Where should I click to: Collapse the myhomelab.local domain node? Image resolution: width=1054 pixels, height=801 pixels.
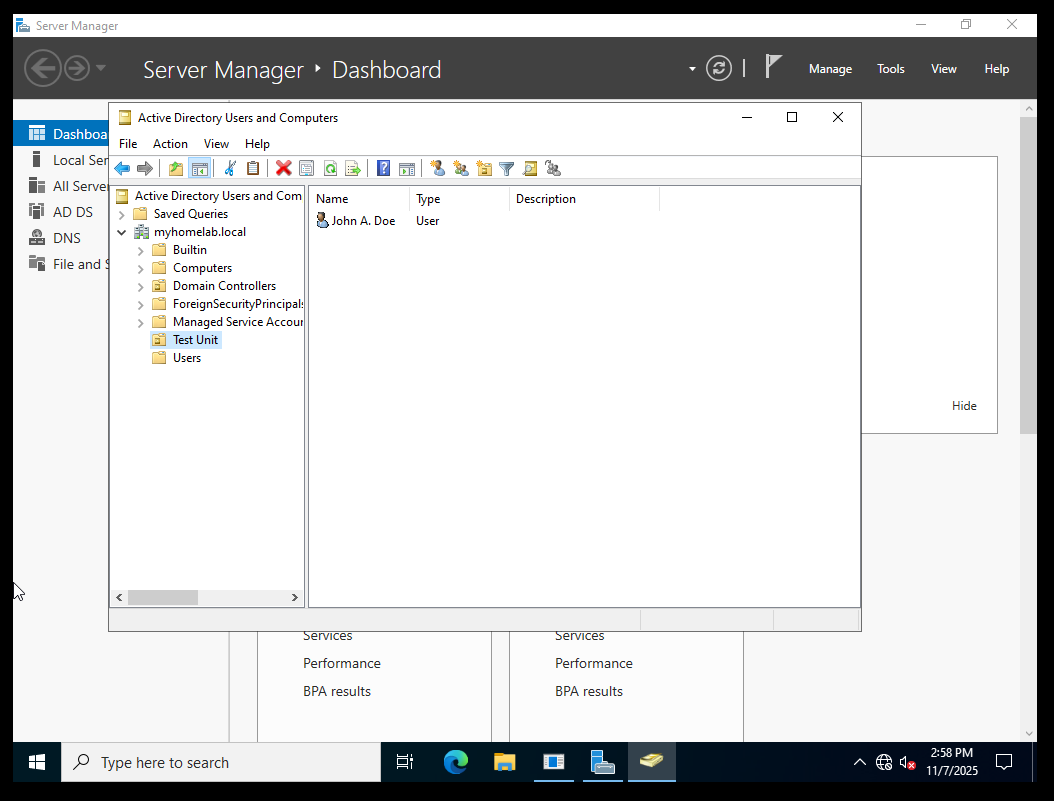122,232
